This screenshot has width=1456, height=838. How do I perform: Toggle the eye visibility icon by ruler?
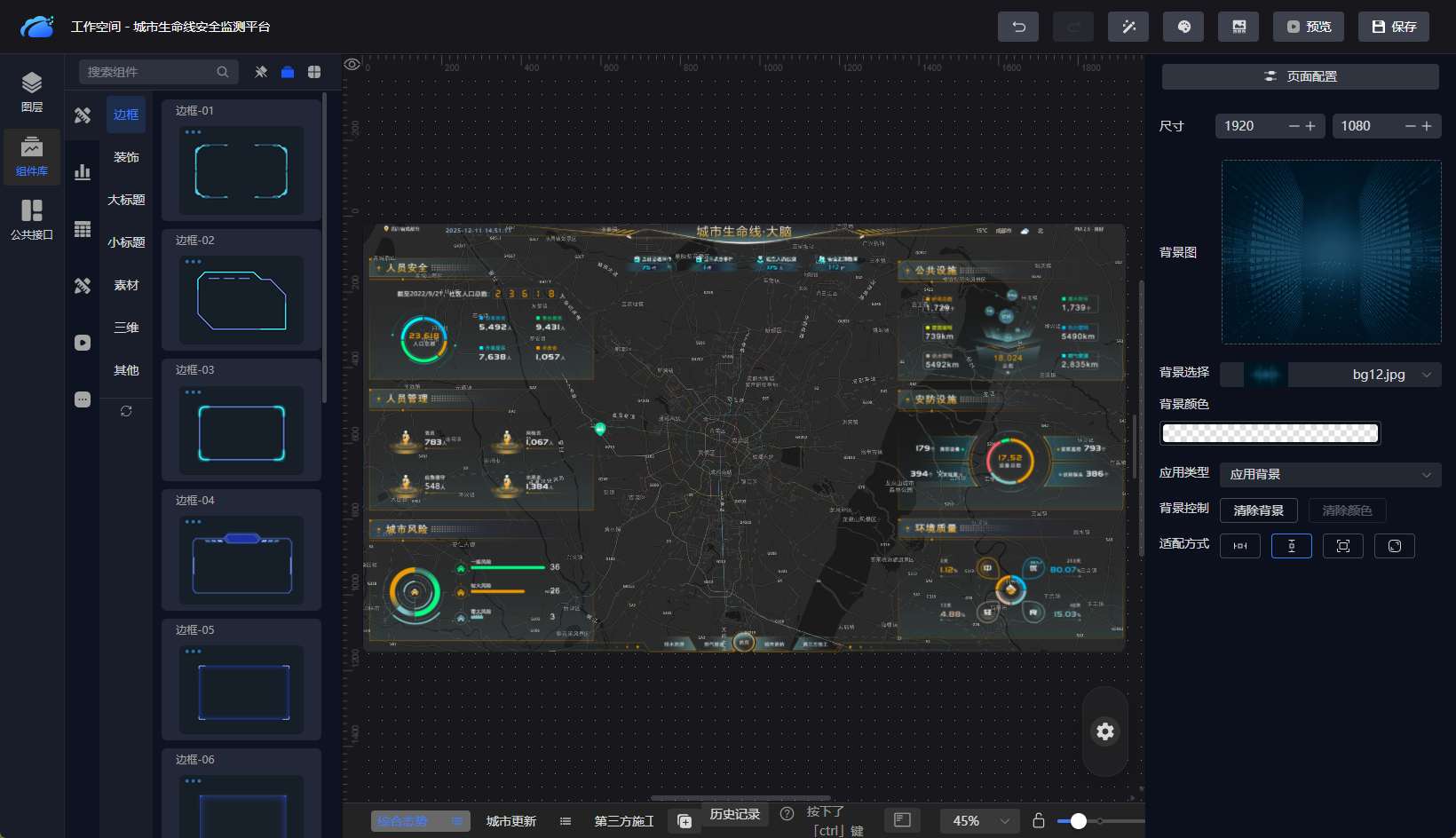tap(352, 64)
